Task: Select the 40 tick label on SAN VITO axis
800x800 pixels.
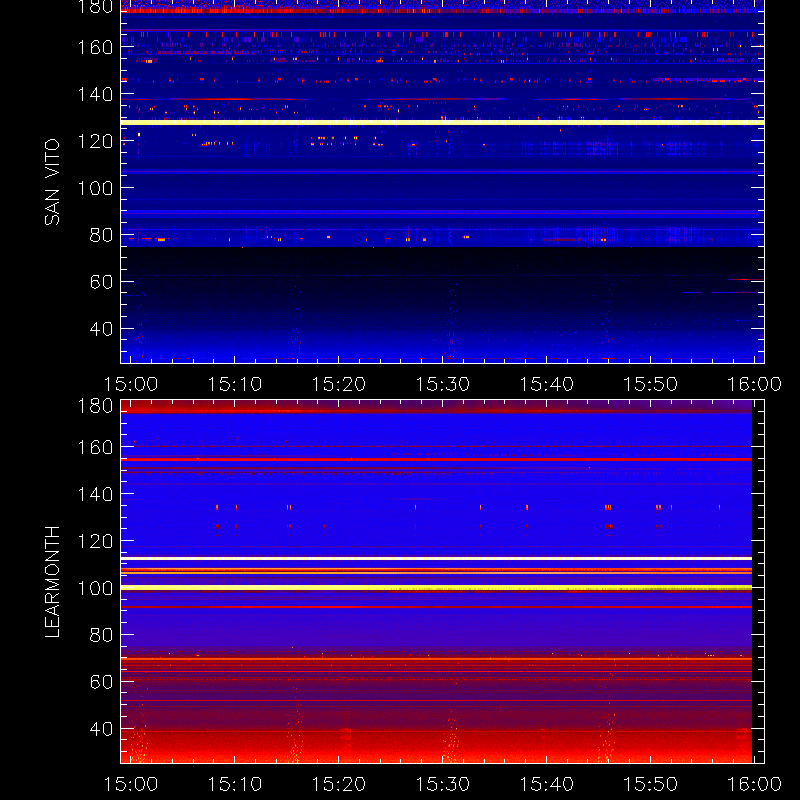Action: pyautogui.click(x=101, y=329)
